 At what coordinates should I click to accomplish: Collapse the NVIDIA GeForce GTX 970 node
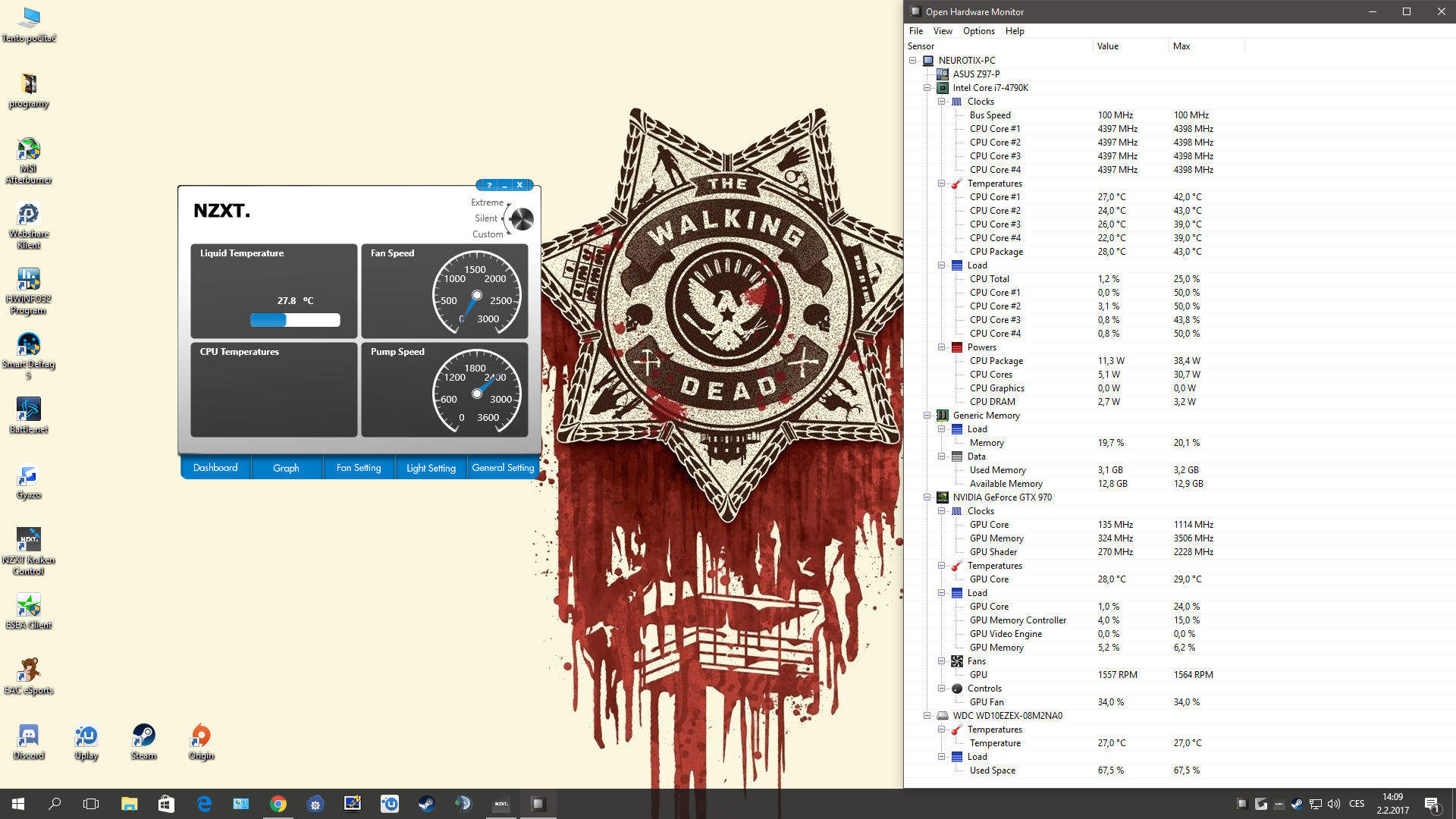(927, 497)
